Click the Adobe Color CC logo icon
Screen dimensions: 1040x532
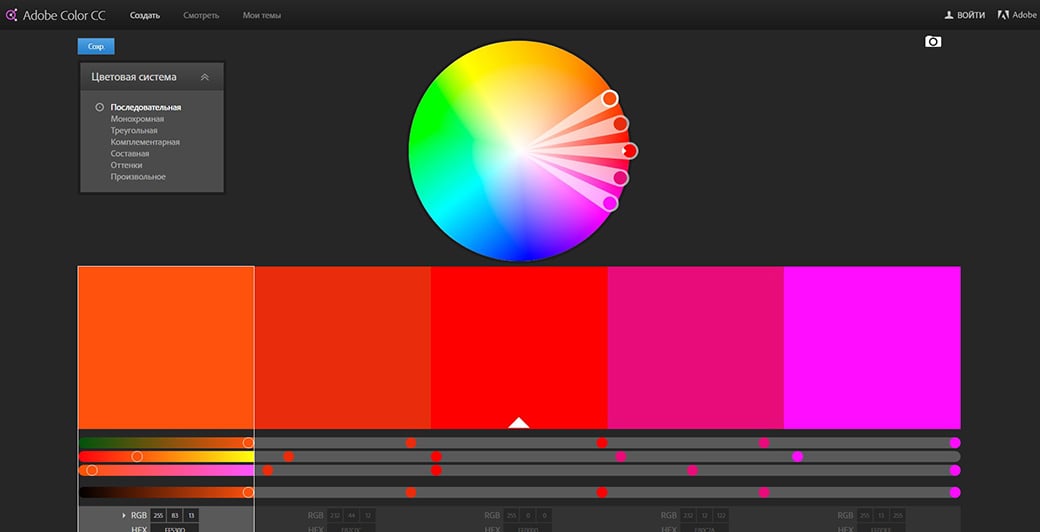(x=11, y=15)
